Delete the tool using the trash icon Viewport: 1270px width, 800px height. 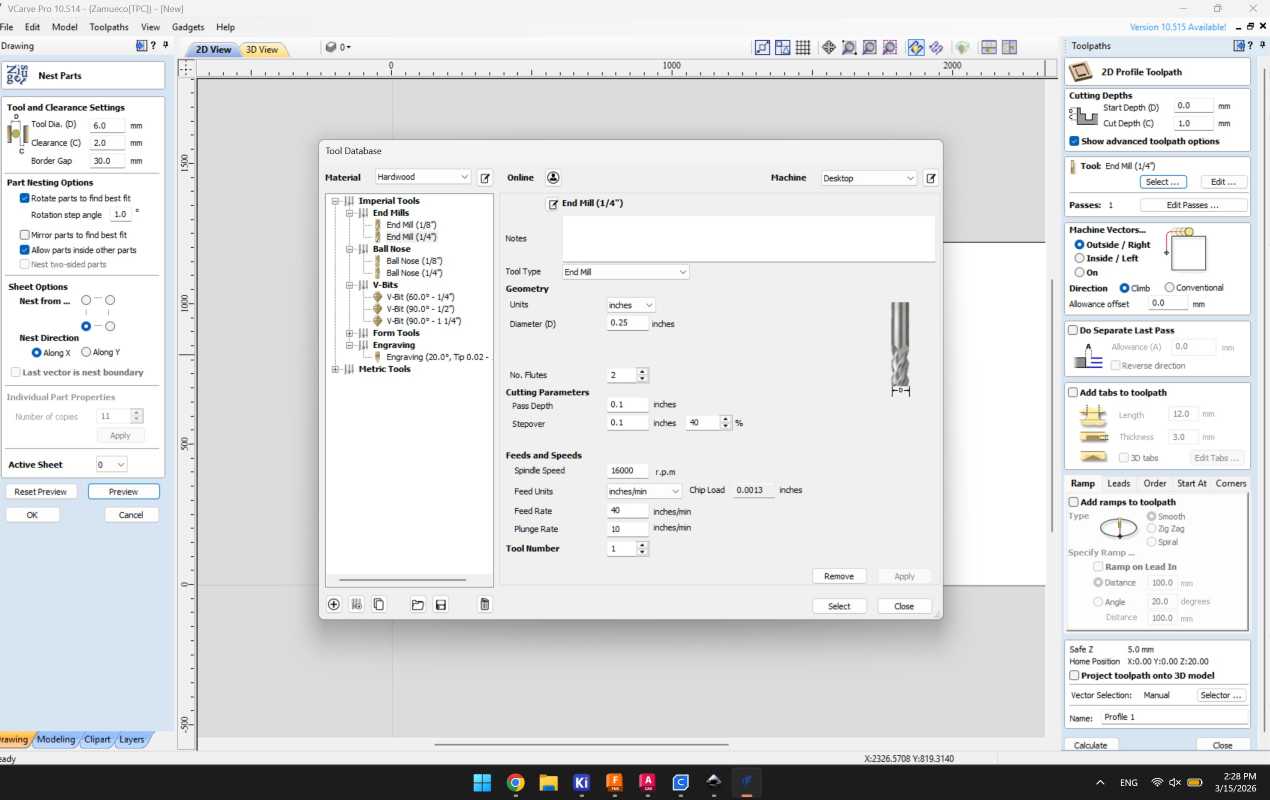[485, 604]
